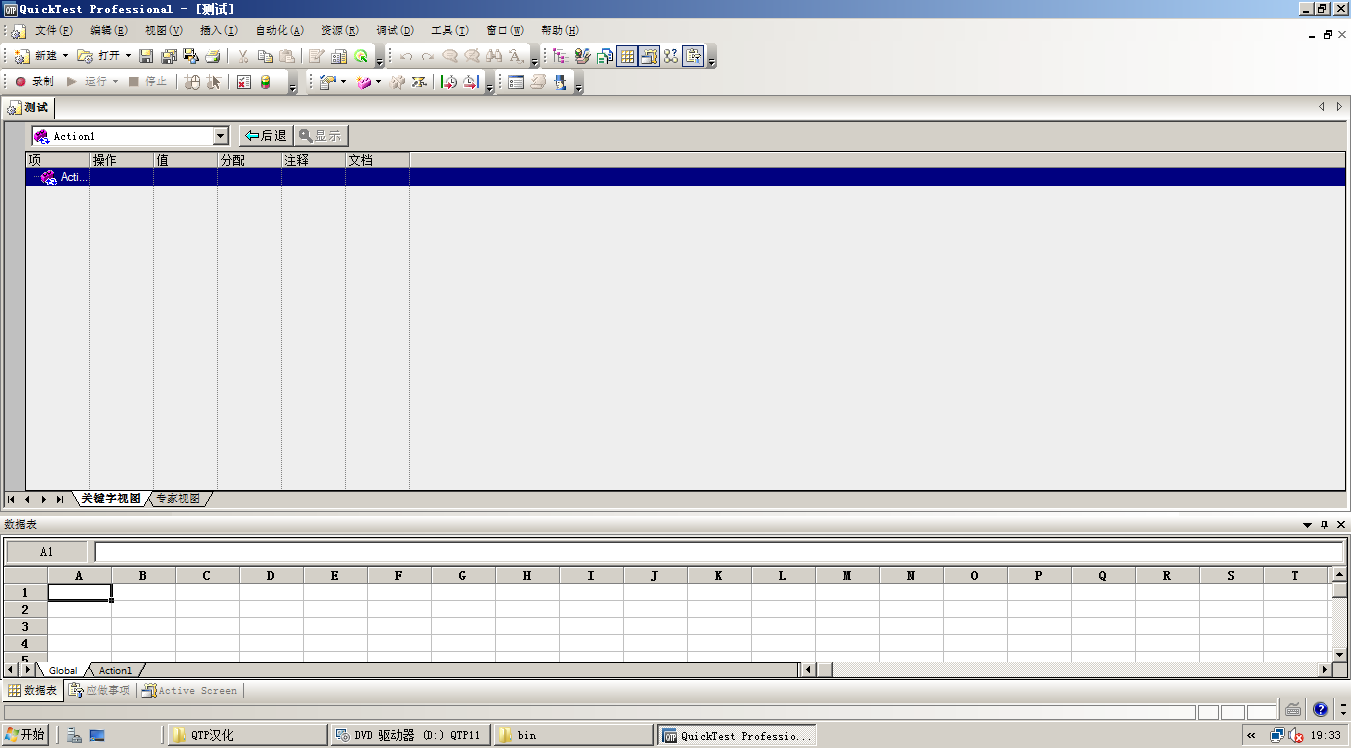Click the 数据表 bottom pane tab
1351x748 pixels.
pyautogui.click(x=33, y=690)
